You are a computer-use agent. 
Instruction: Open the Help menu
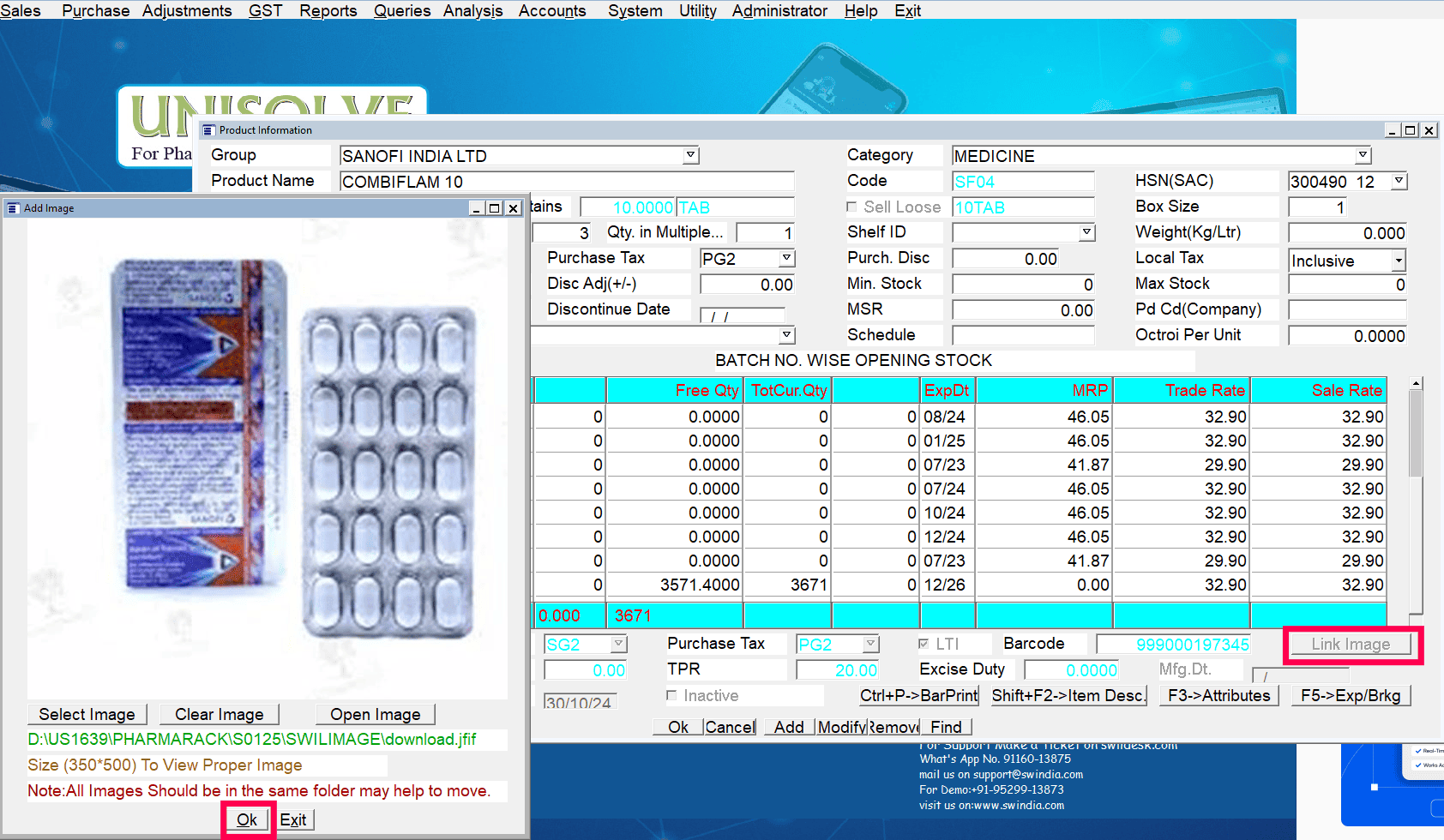pyautogui.click(x=861, y=10)
